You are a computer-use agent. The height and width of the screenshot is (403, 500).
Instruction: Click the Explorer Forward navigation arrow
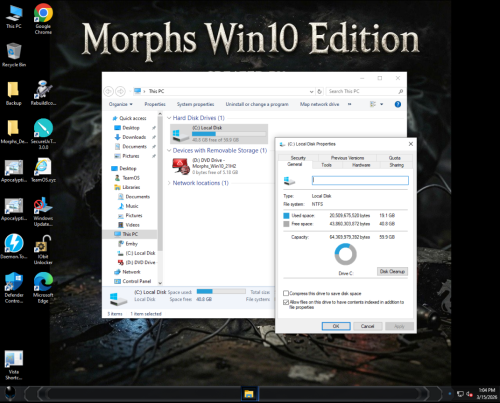[x=120, y=91]
